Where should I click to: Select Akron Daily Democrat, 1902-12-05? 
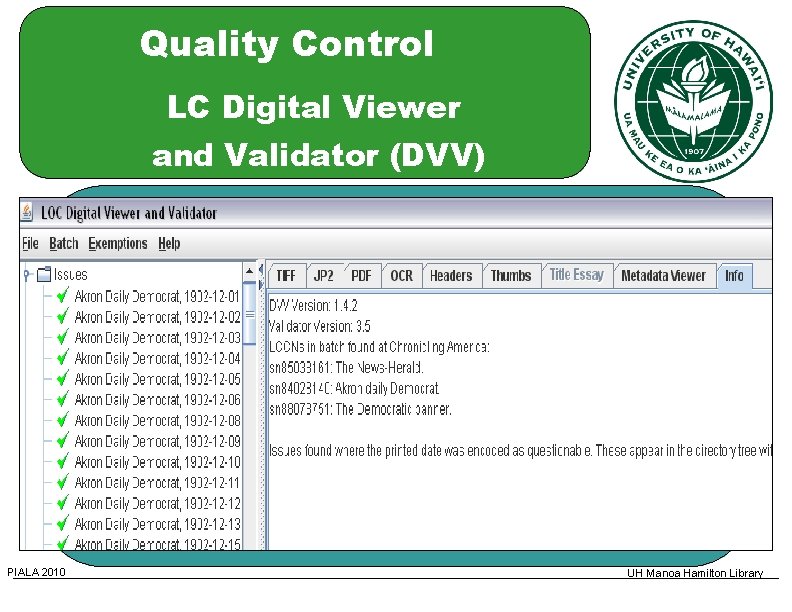pyautogui.click(x=157, y=379)
